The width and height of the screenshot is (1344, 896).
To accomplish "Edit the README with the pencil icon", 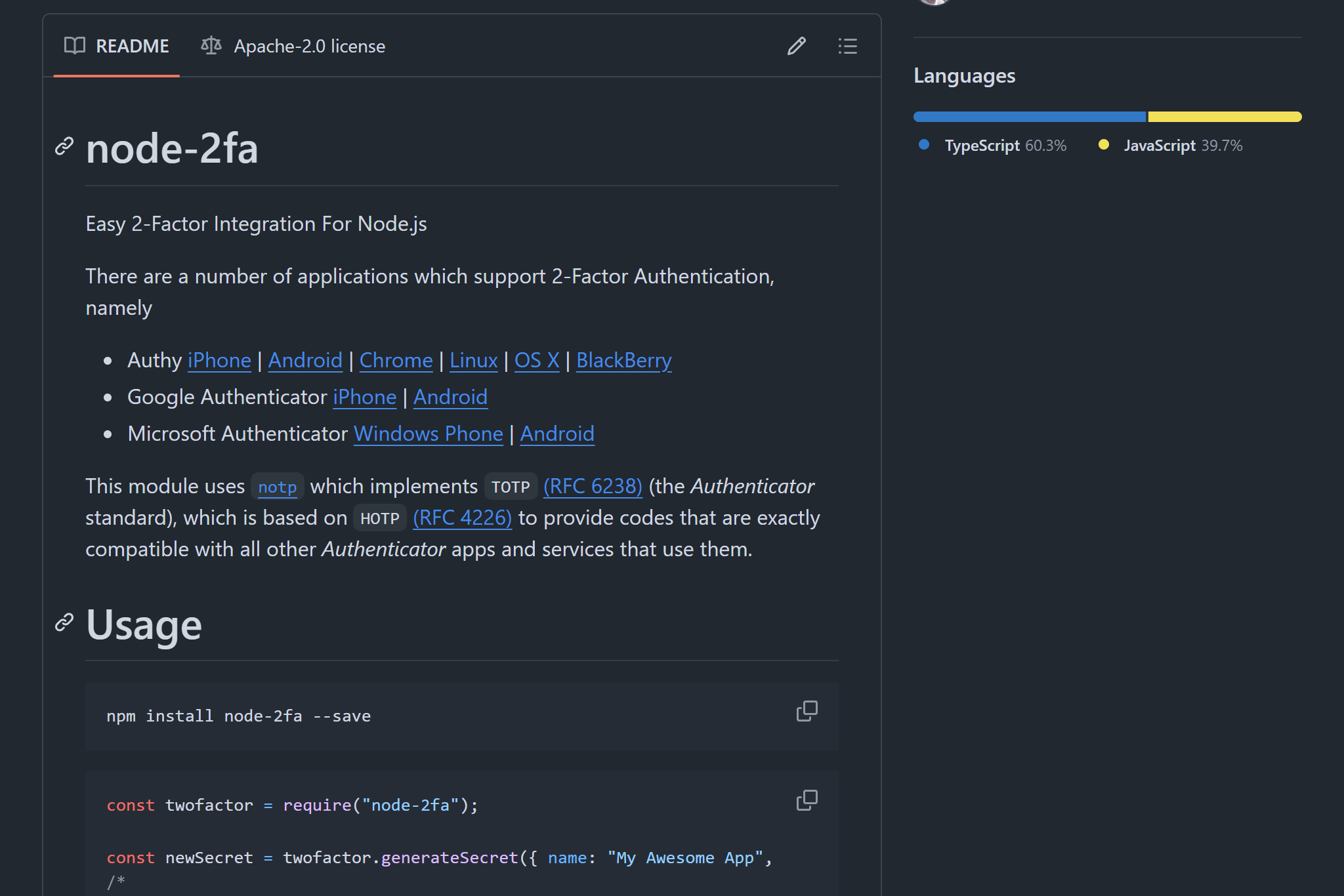I will click(797, 46).
